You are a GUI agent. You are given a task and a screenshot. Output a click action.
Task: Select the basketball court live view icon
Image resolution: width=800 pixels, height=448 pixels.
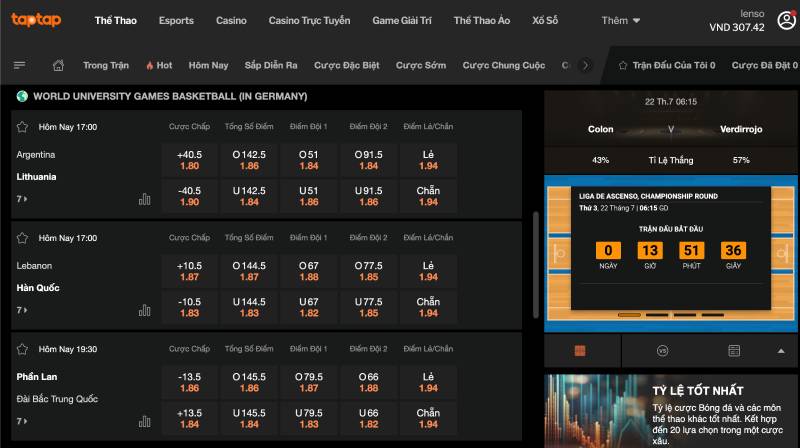(x=581, y=351)
